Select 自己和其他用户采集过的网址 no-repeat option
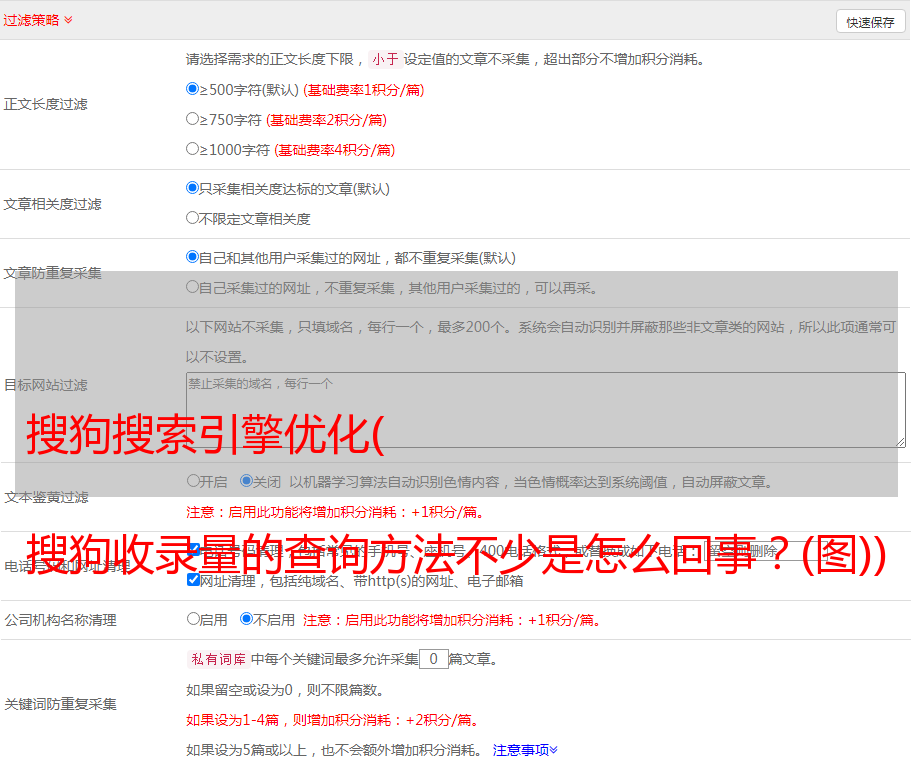912x768 pixels. (x=192, y=257)
